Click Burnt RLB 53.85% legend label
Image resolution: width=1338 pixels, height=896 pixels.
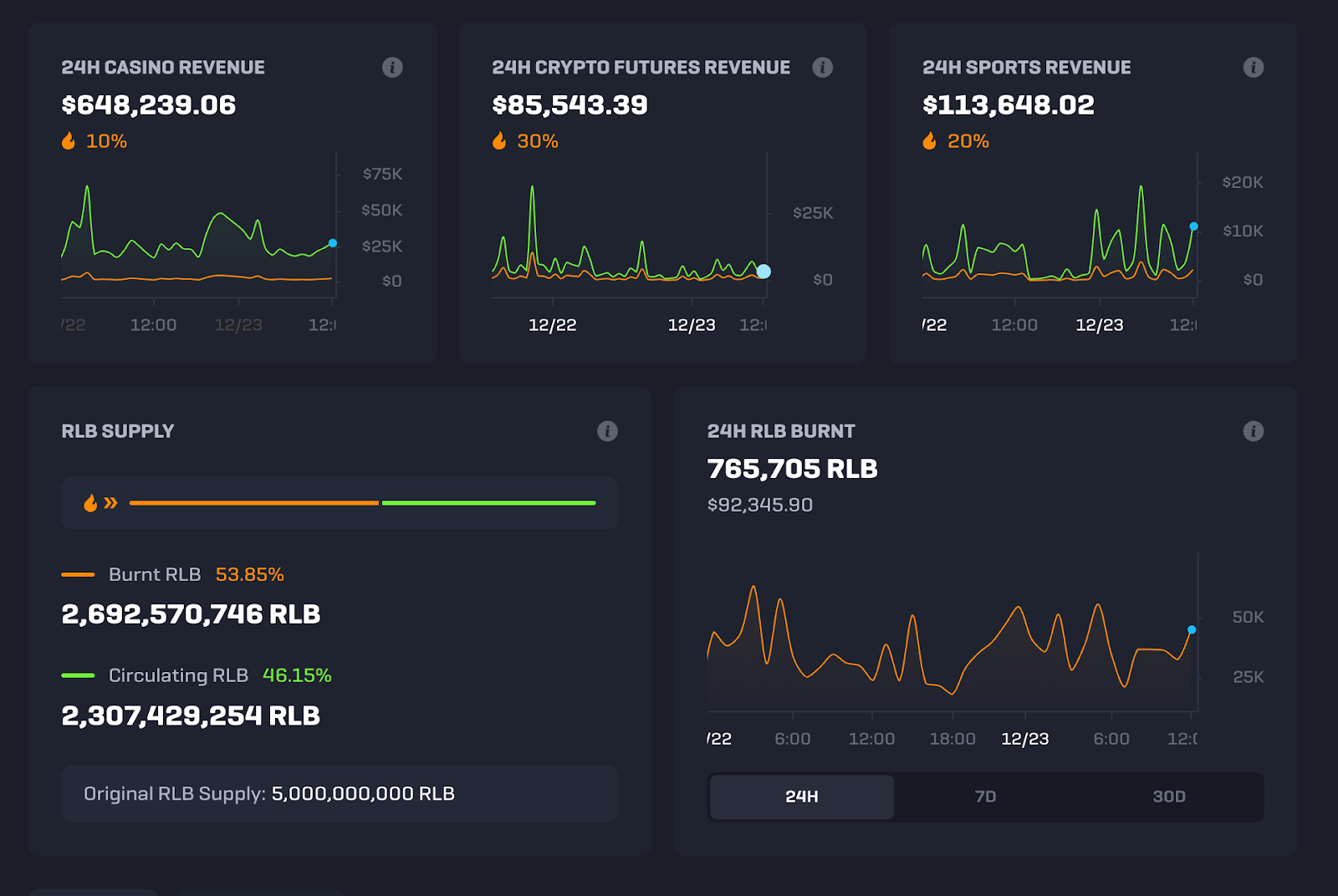[173, 574]
